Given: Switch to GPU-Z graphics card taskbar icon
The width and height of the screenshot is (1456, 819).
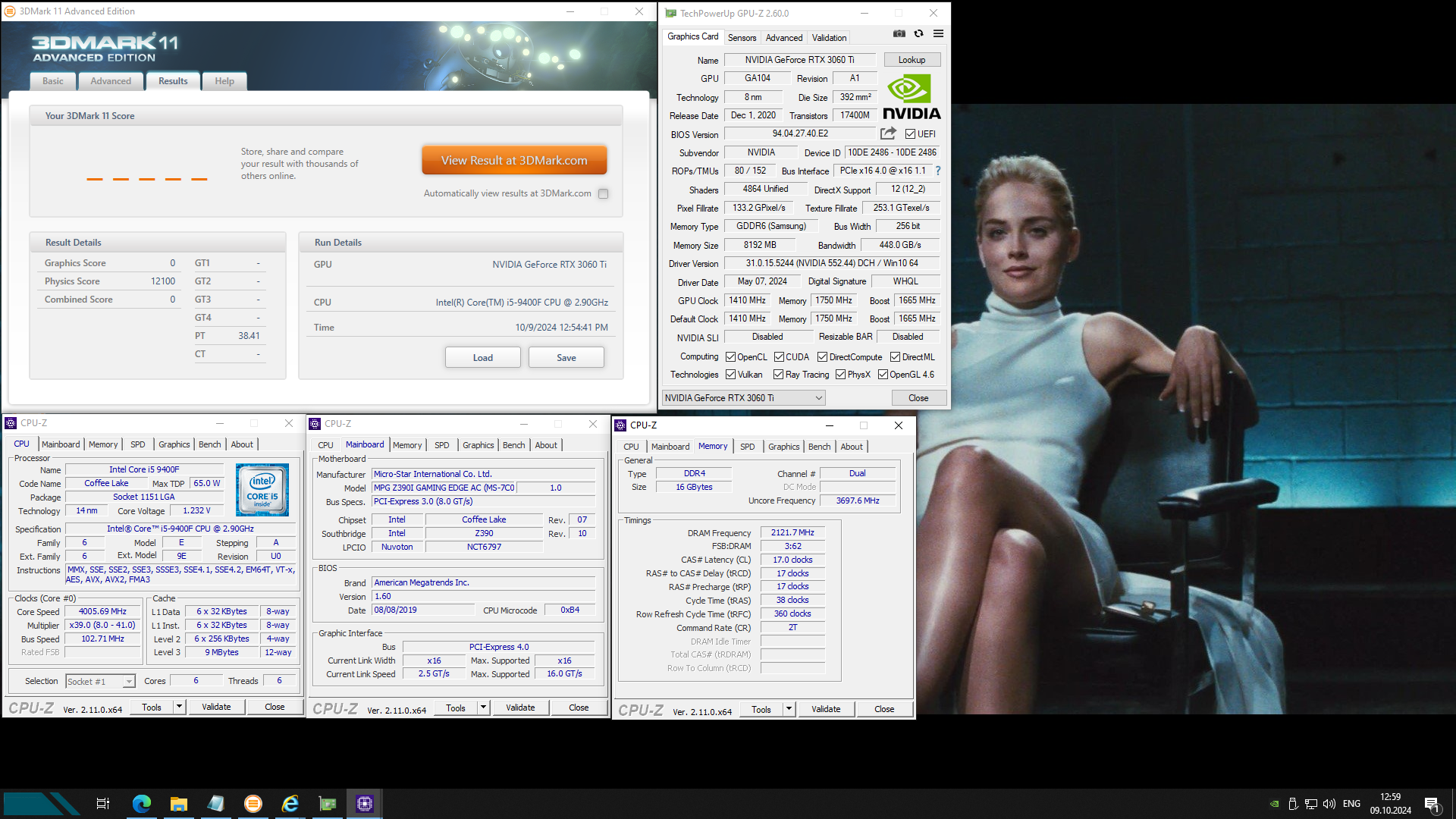Looking at the screenshot, I should click(x=327, y=804).
